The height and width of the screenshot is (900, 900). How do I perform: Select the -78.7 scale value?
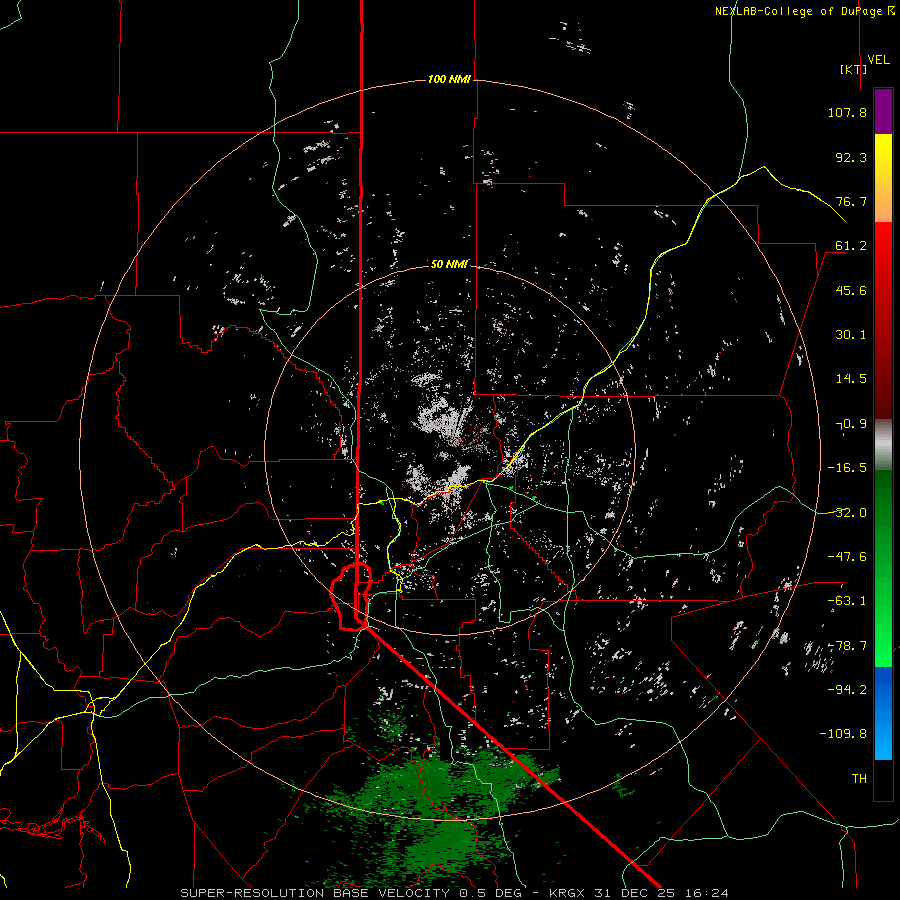(x=847, y=646)
